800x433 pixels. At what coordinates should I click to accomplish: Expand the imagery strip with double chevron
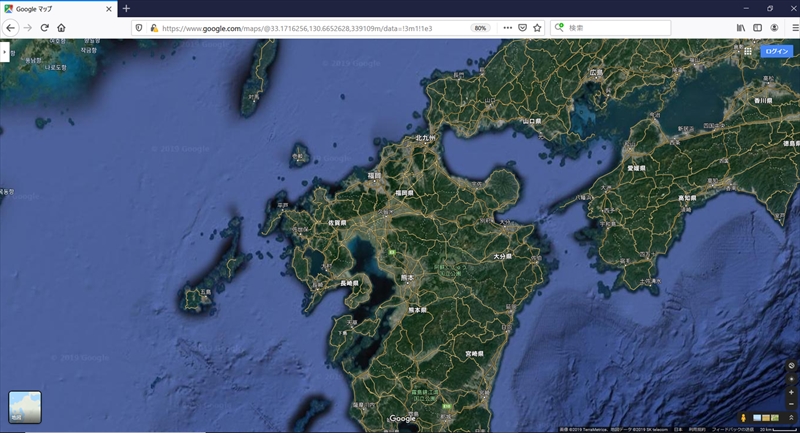791,418
